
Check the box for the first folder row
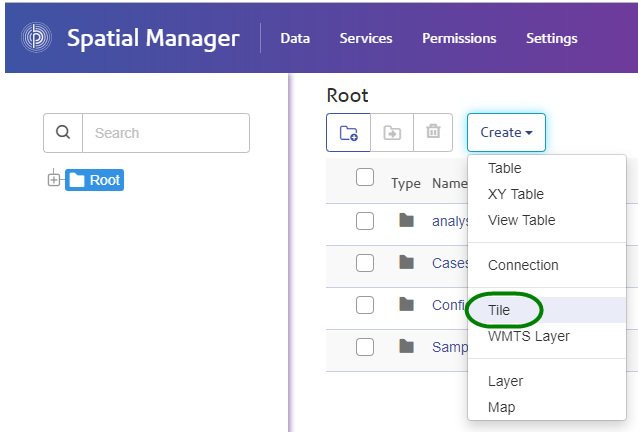click(365, 221)
